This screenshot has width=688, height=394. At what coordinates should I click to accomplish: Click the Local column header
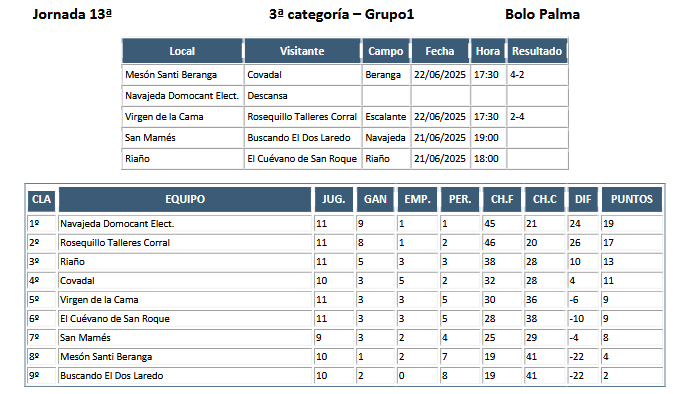click(182, 51)
